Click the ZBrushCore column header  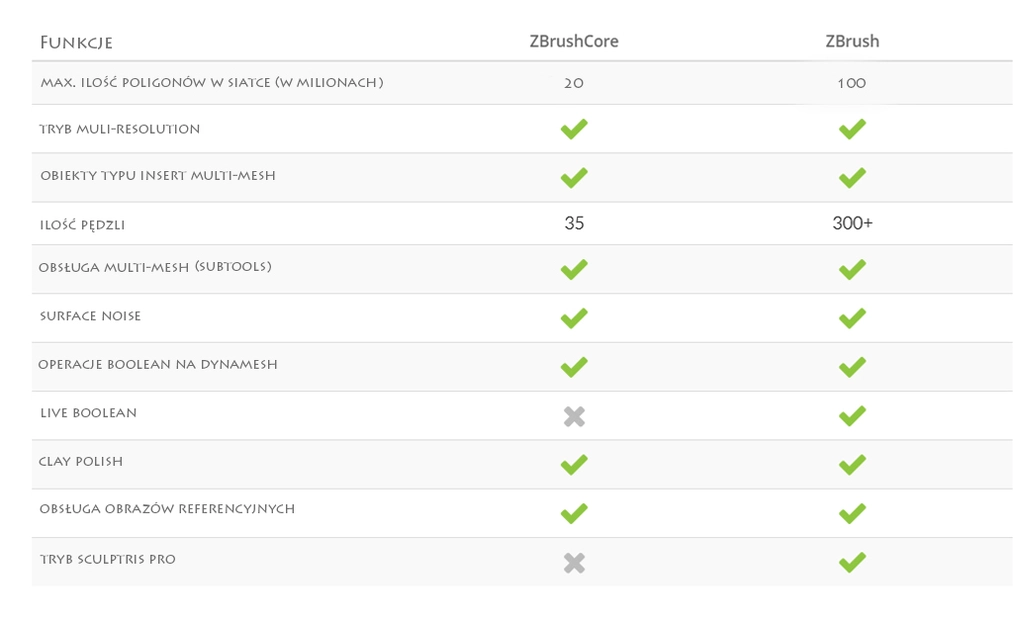tap(574, 42)
